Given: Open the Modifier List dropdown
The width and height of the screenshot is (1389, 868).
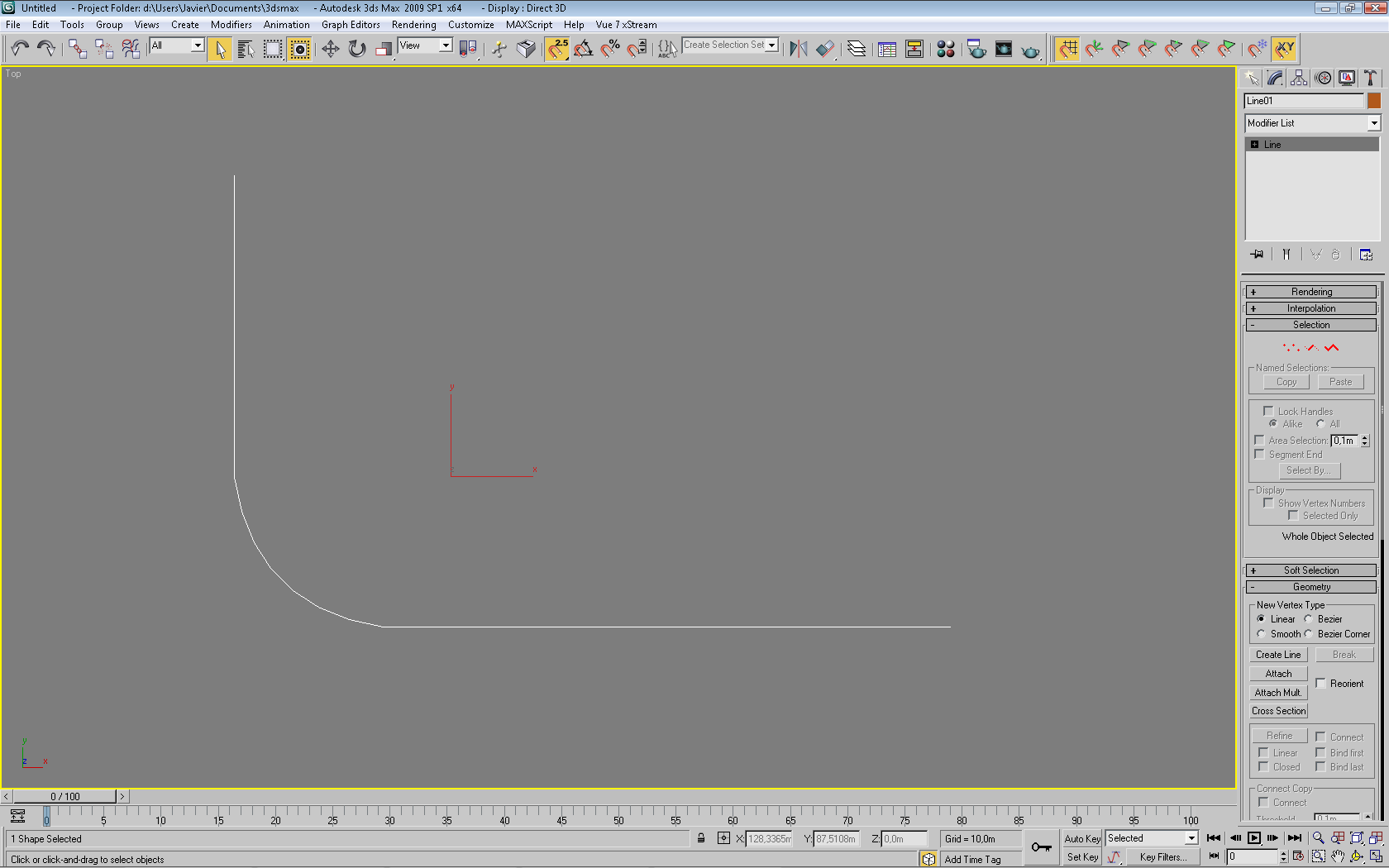Looking at the screenshot, I should click(1312, 123).
